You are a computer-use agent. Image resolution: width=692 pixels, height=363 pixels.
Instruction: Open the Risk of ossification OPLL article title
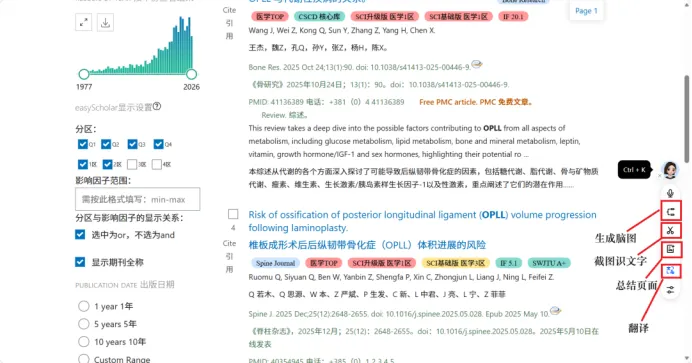pyautogui.click(x=422, y=221)
